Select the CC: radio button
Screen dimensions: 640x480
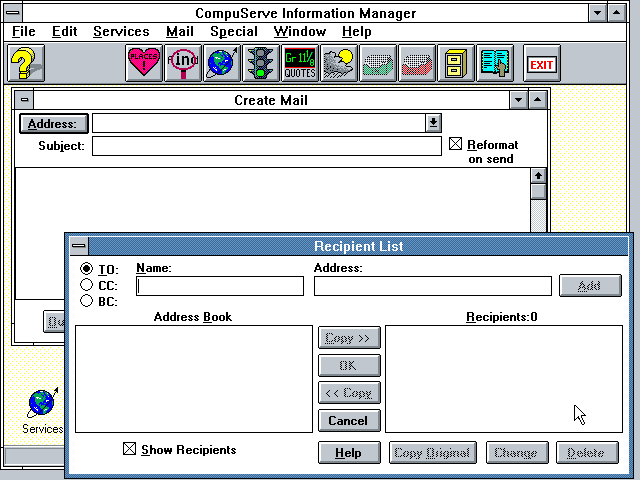click(x=86, y=284)
